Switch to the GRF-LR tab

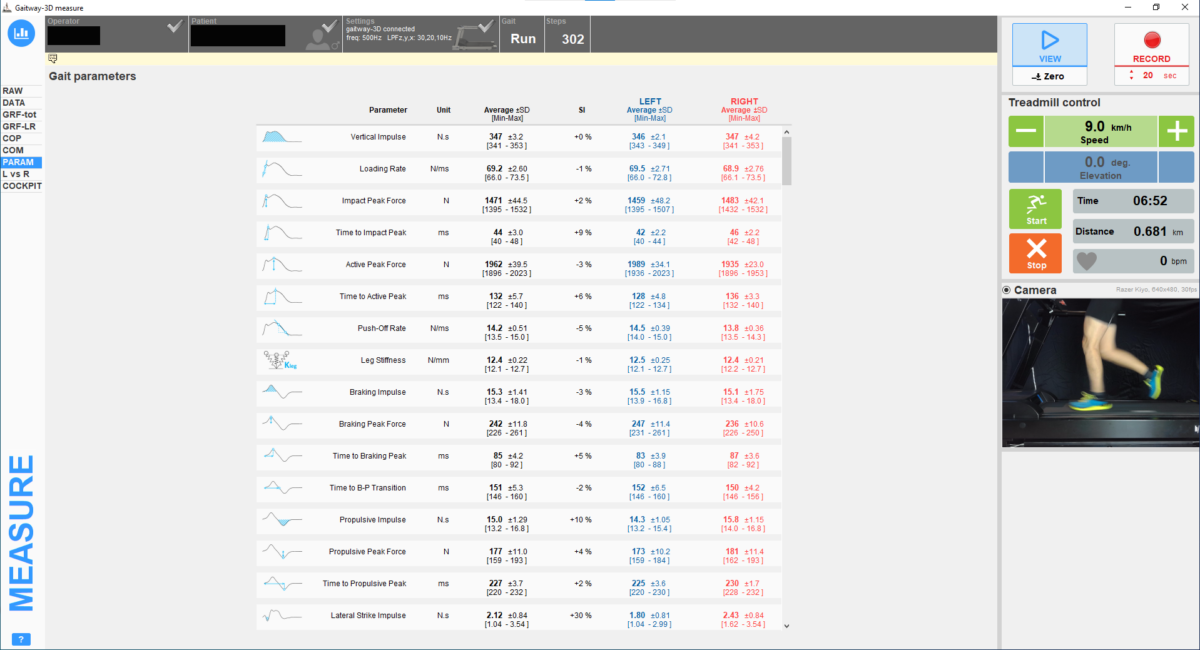[x=21, y=126]
